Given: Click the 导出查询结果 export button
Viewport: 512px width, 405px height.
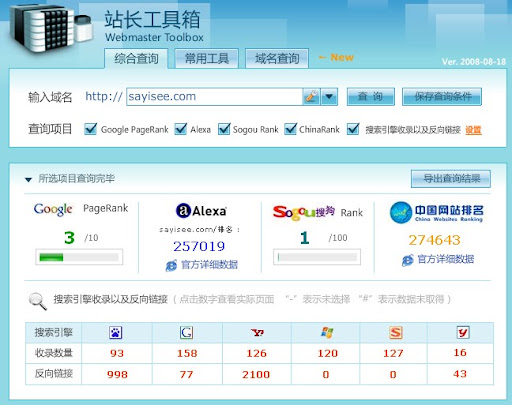Looking at the screenshot, I should click(451, 179).
